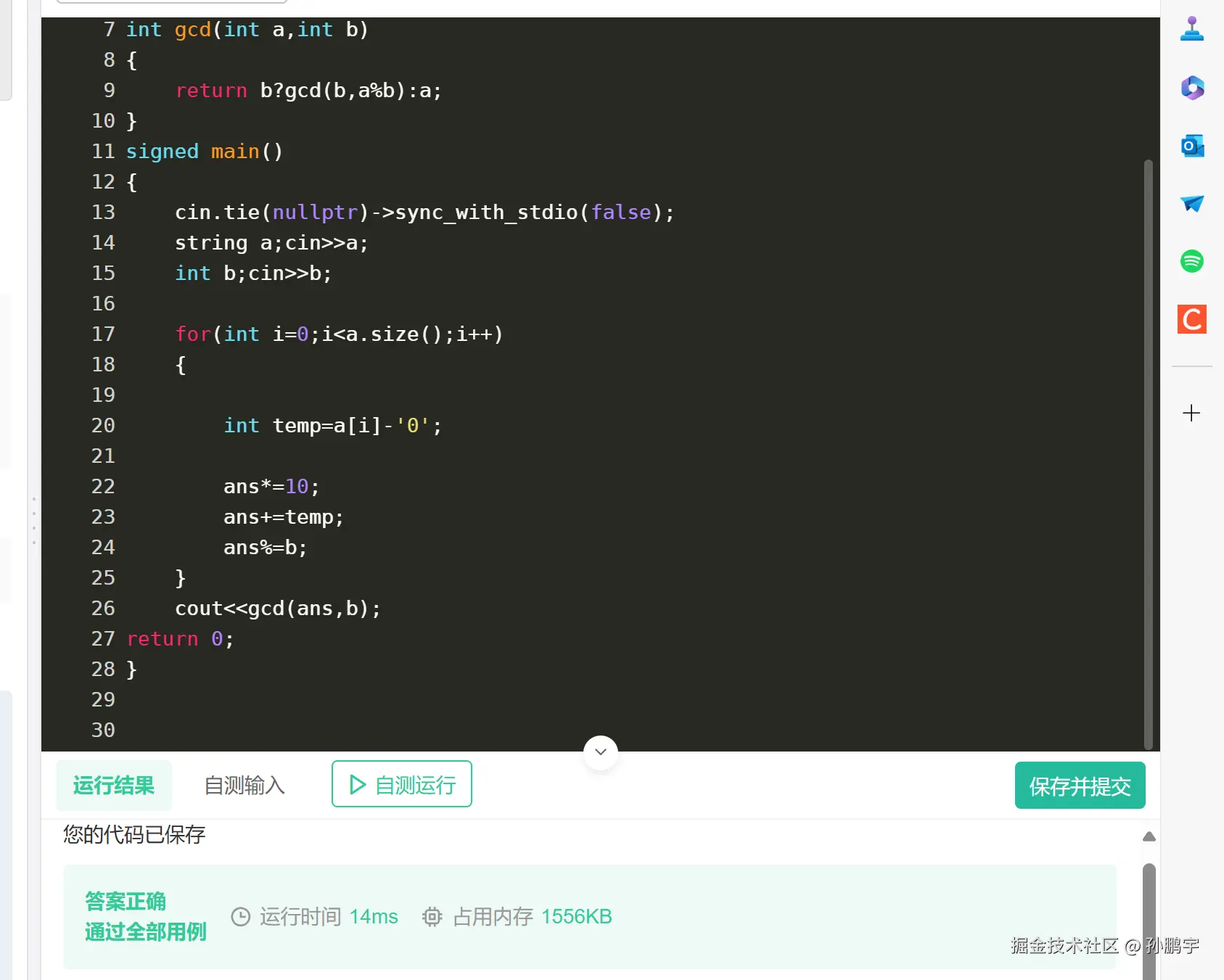This screenshot has height=980, width=1224.
Task: Click the 'return 0;' line 27
Action: (x=180, y=639)
